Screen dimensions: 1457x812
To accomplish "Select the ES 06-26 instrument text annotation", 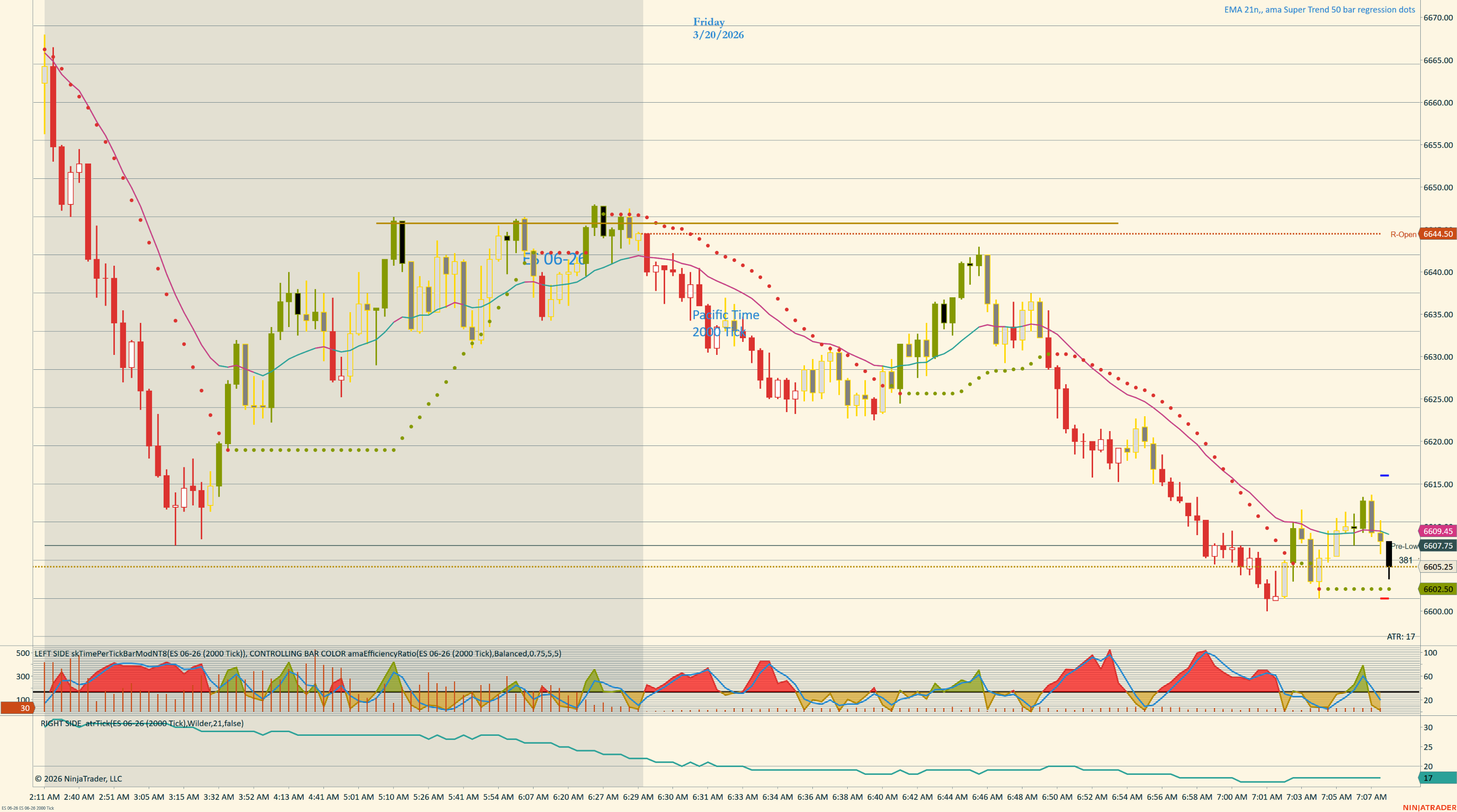I will point(554,259).
